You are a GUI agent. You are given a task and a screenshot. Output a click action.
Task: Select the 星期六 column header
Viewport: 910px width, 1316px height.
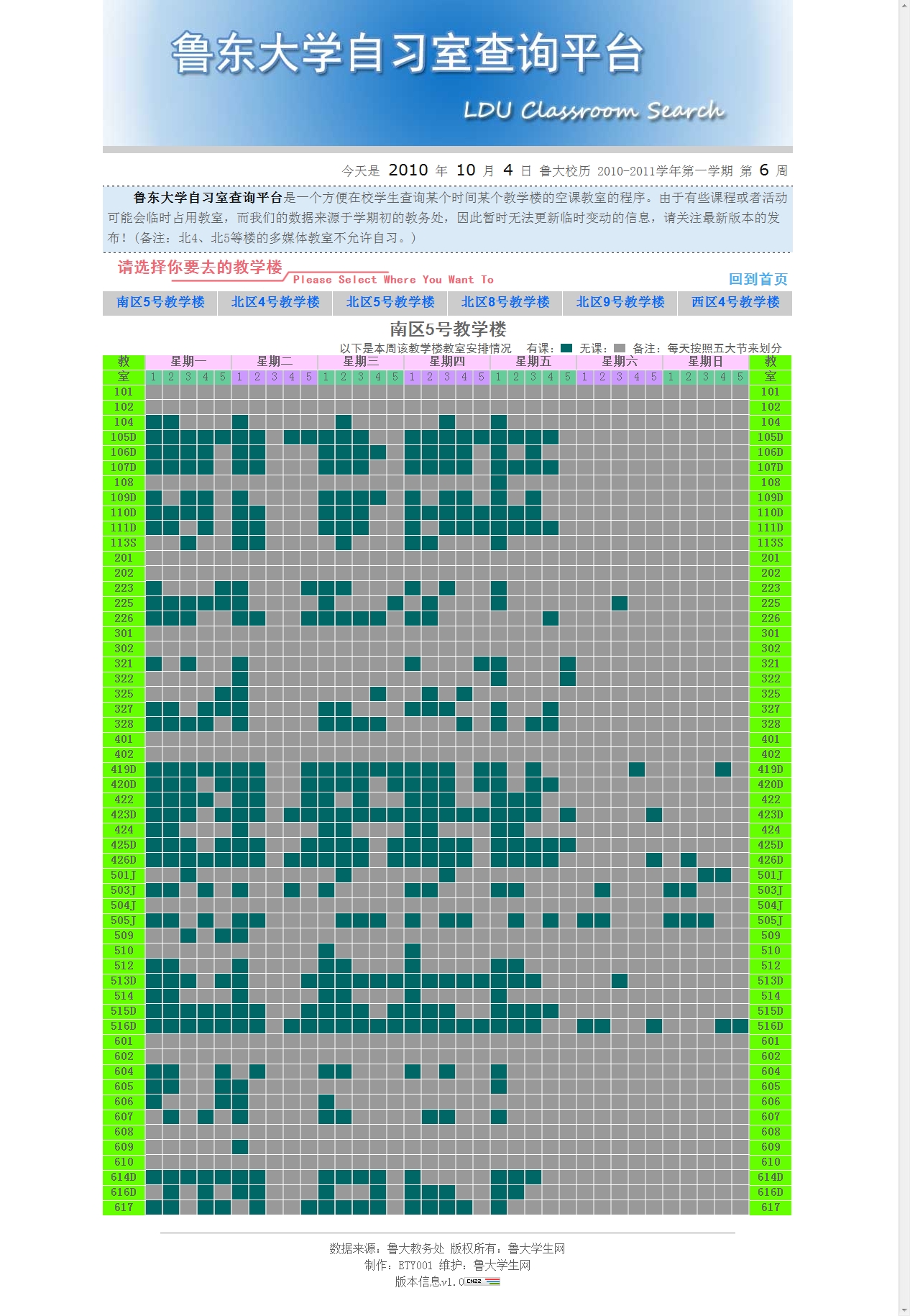pos(620,362)
